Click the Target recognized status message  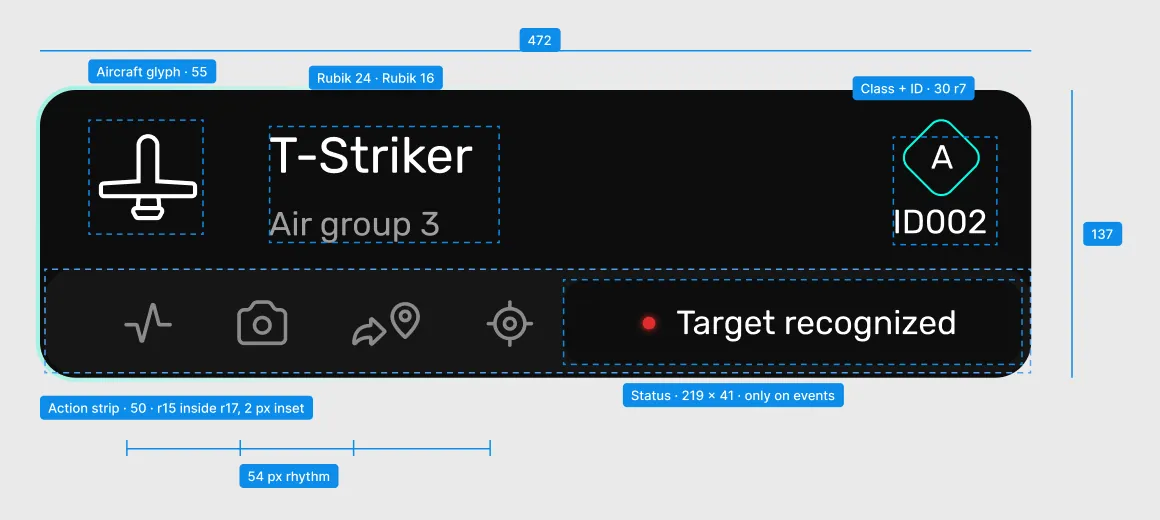coord(816,323)
